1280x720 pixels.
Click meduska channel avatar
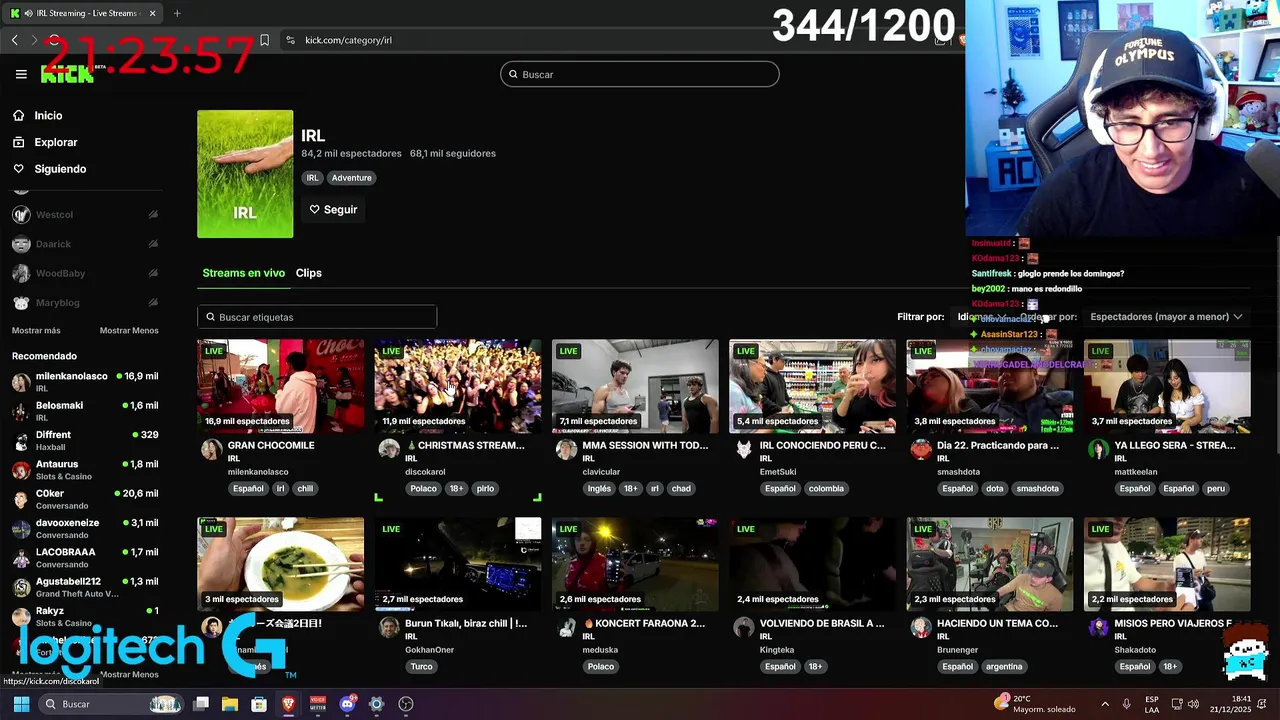point(566,627)
